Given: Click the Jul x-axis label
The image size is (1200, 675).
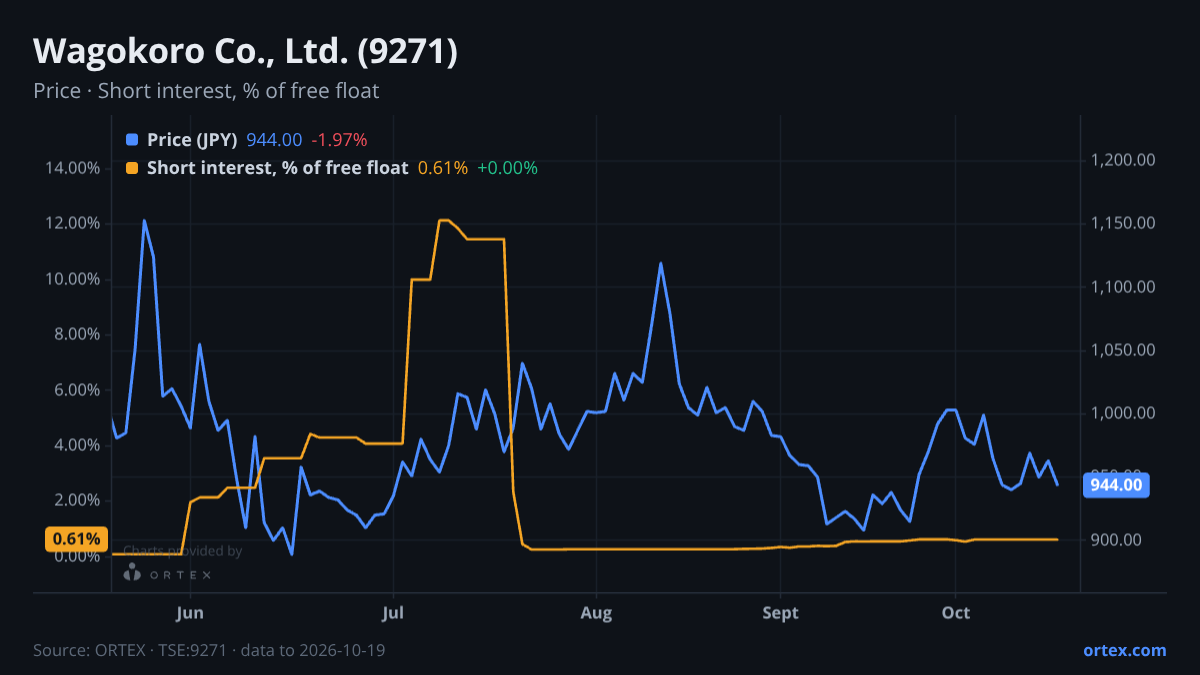Looking at the screenshot, I should (x=393, y=613).
